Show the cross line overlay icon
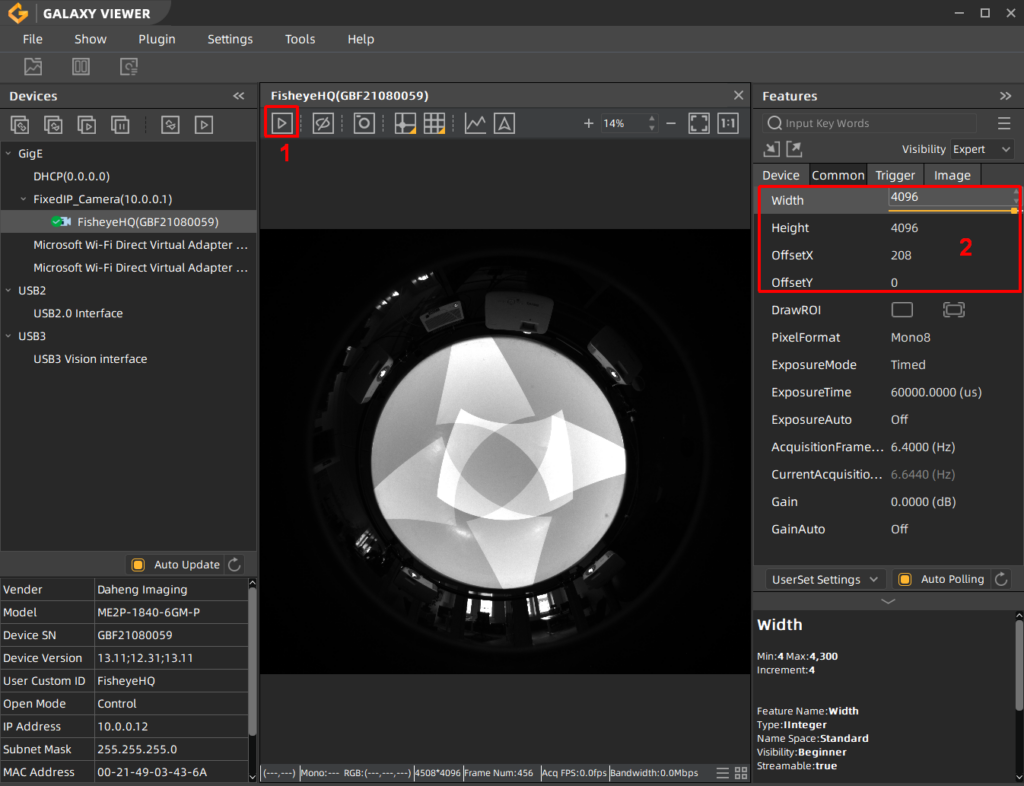The height and width of the screenshot is (786, 1024). click(x=405, y=122)
